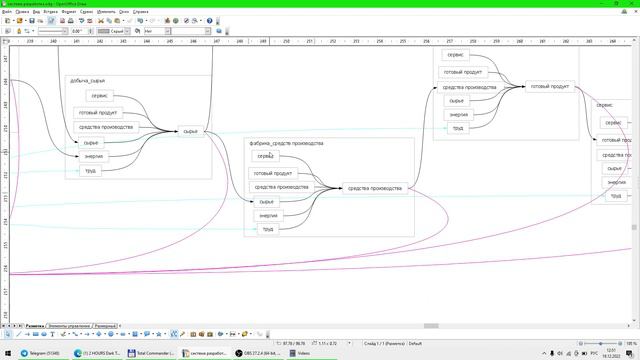
Task: Expand the Curve tool options arrow
Action: coord(69,334)
